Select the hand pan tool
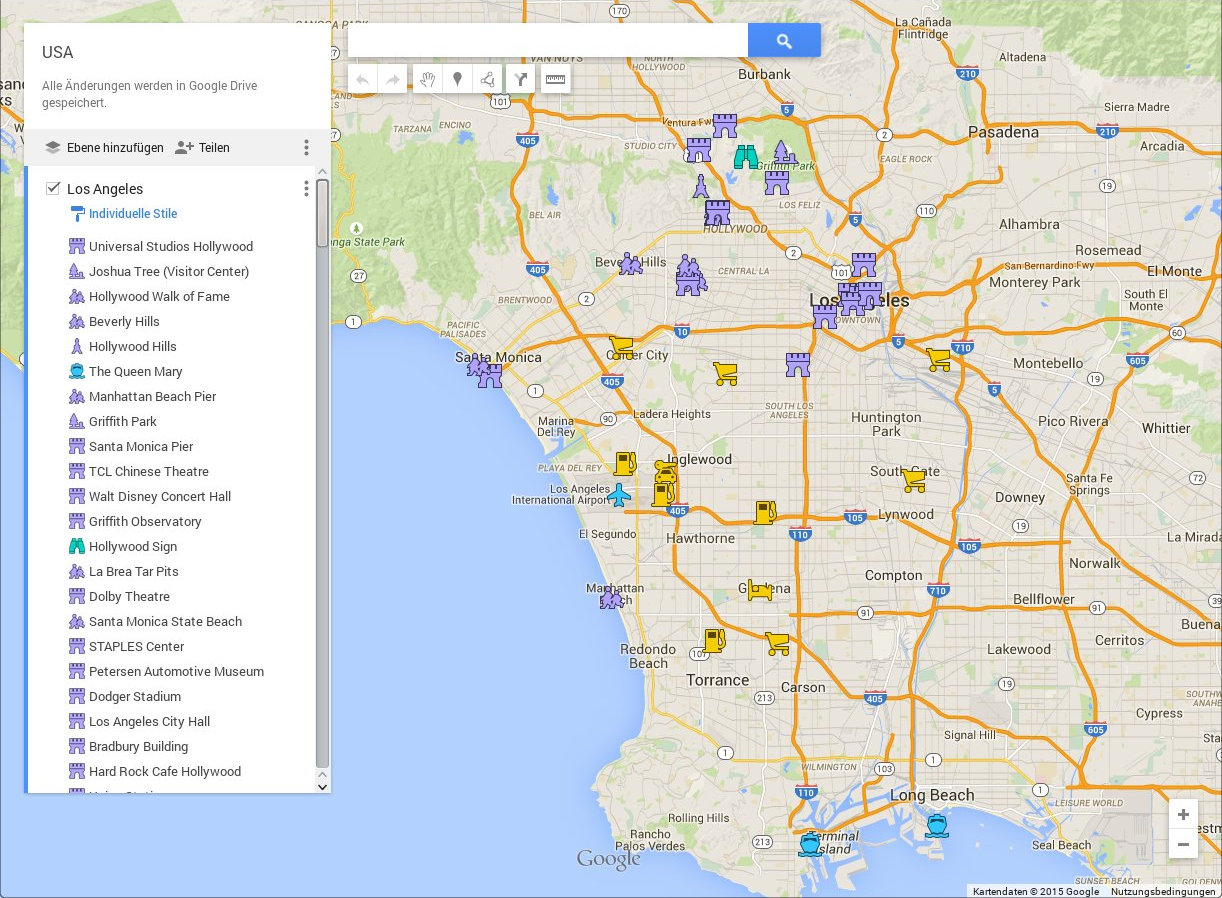 (x=428, y=79)
